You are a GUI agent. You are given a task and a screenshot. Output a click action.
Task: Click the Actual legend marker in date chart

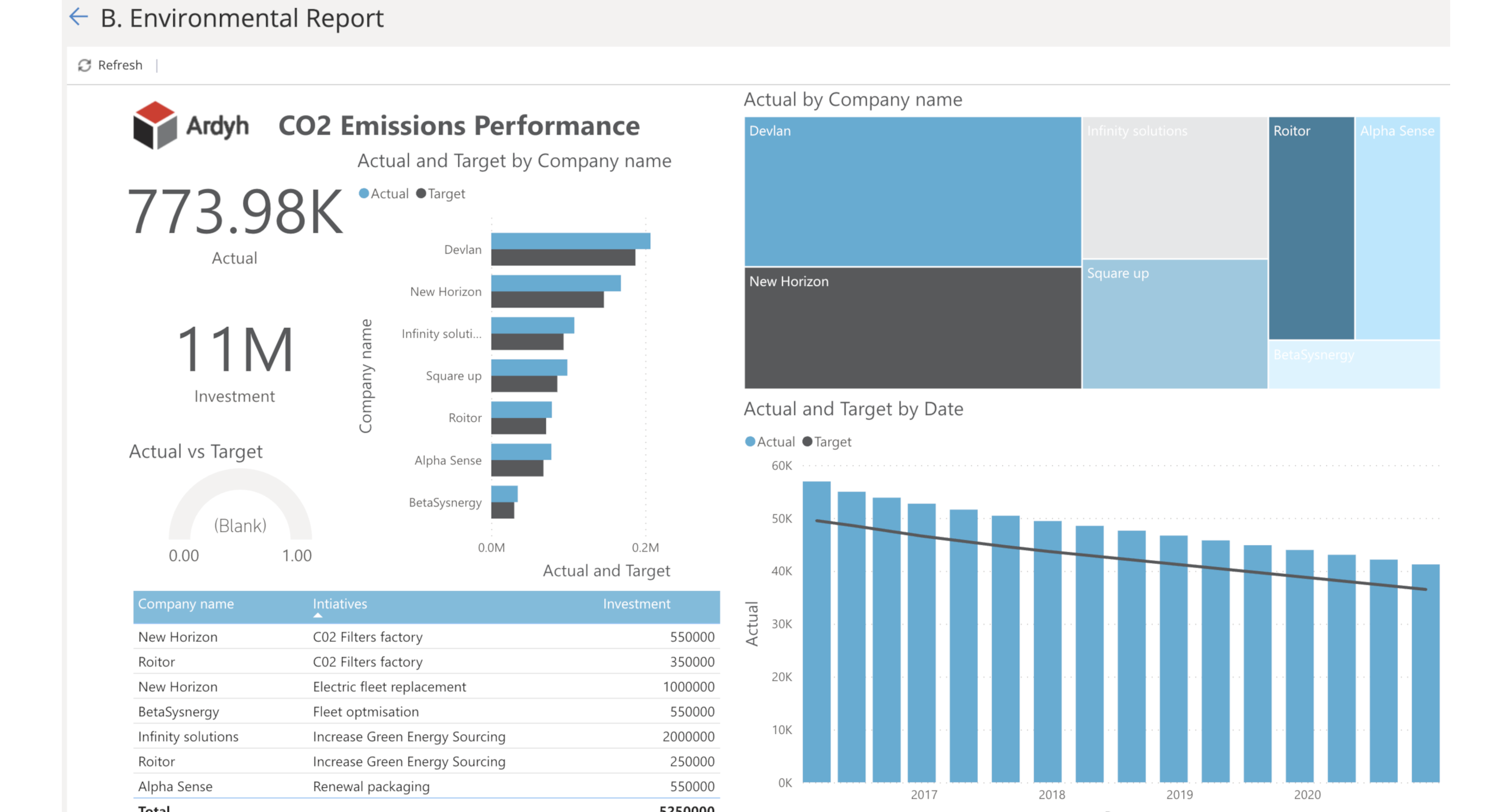pyautogui.click(x=750, y=442)
